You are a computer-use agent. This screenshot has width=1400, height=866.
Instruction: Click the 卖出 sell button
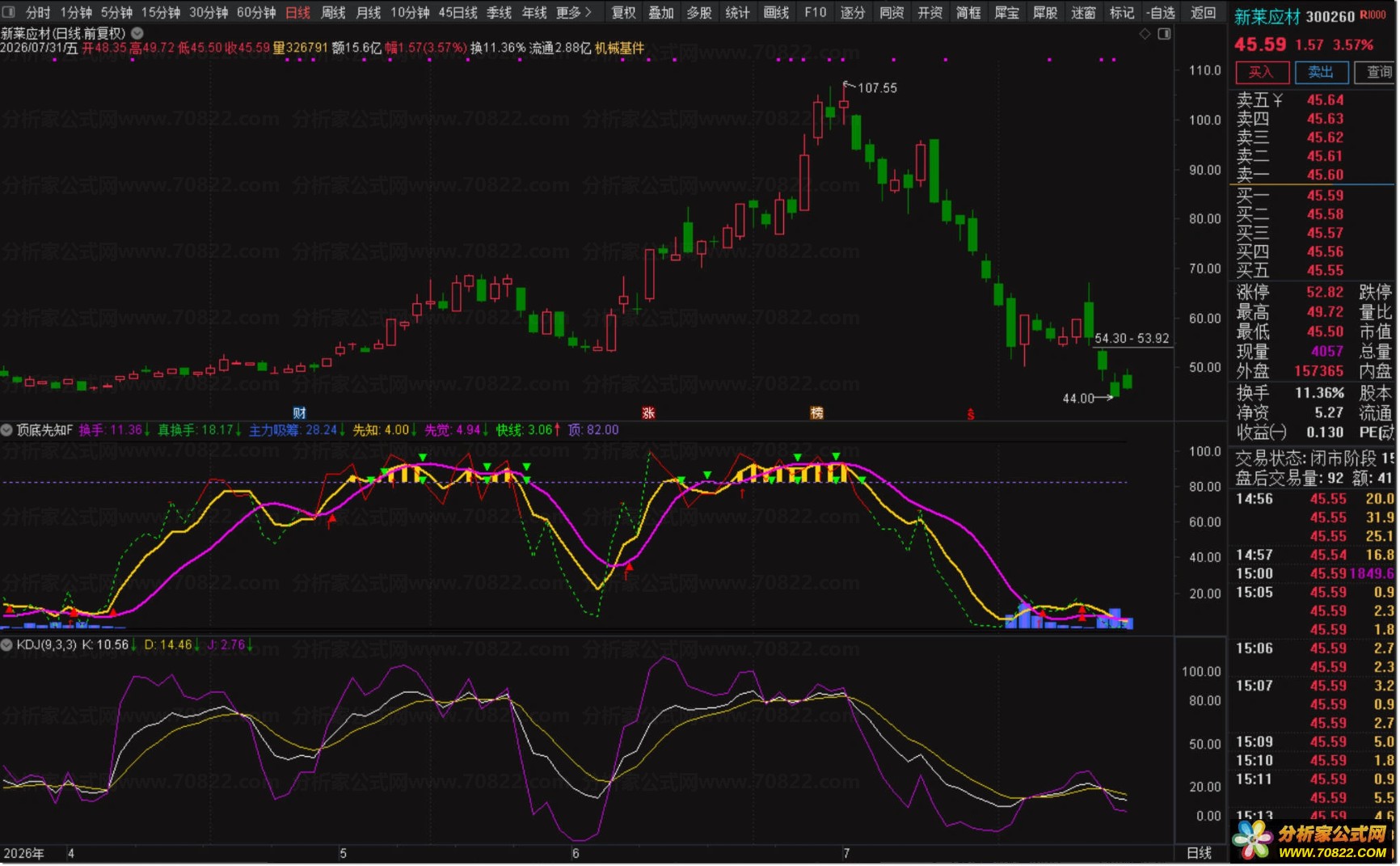(x=1321, y=72)
